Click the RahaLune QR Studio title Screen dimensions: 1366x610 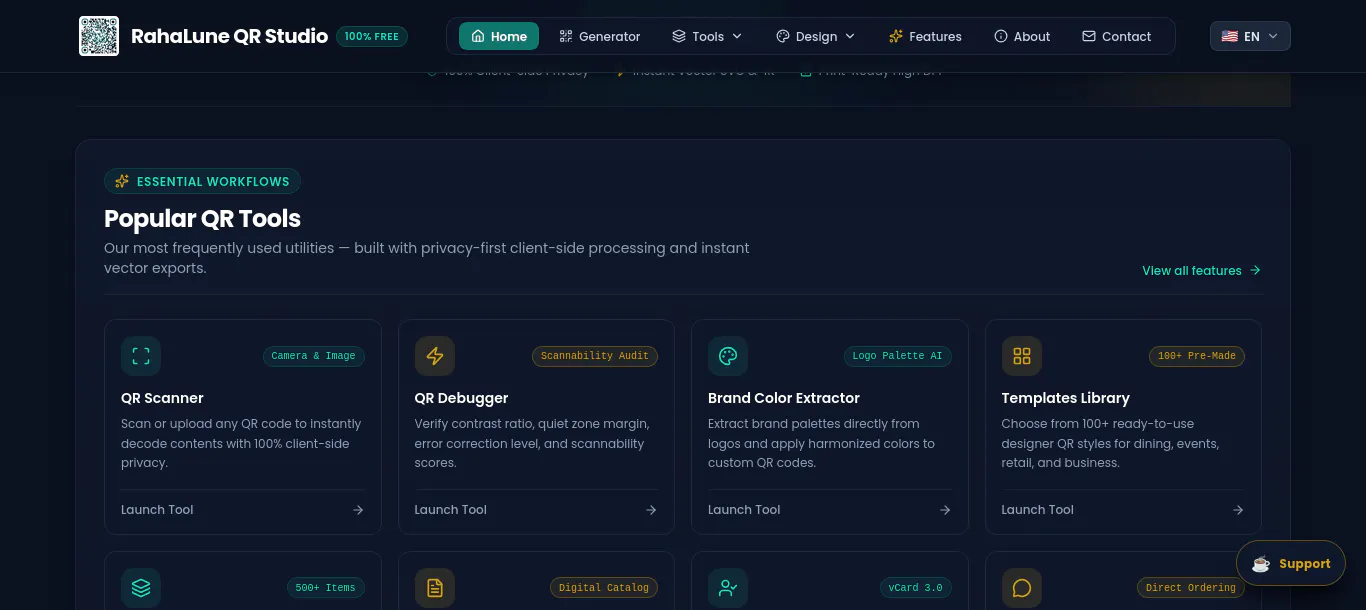click(x=229, y=36)
